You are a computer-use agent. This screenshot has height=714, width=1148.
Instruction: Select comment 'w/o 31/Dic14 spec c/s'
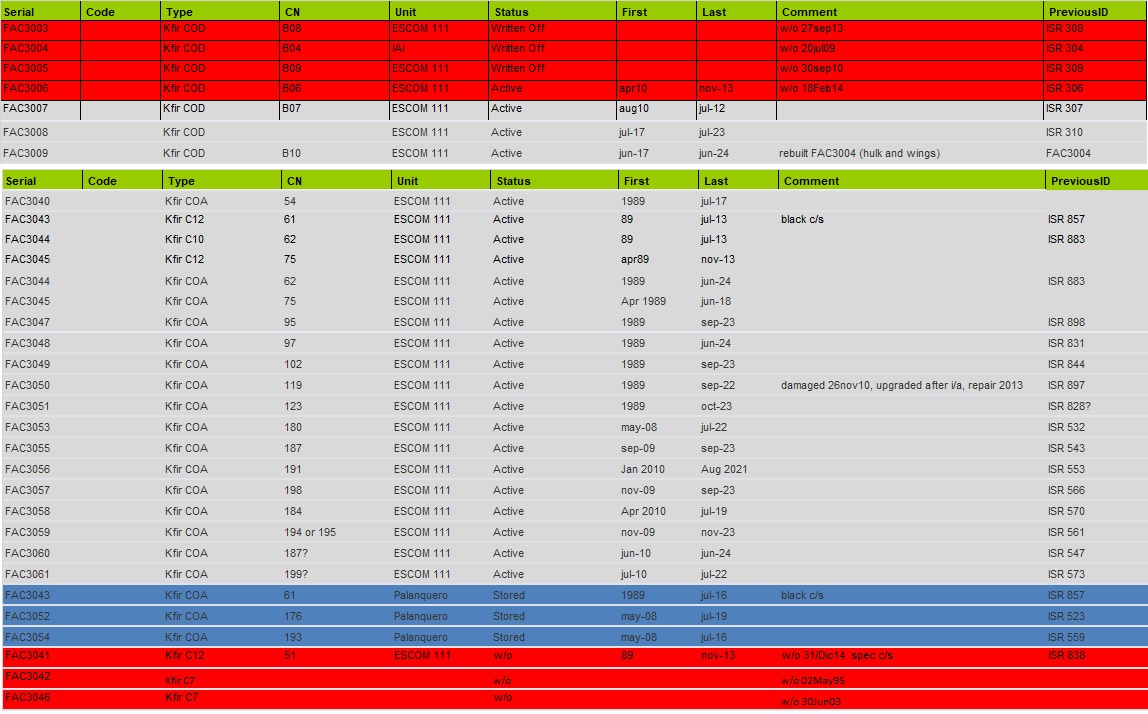(837, 656)
